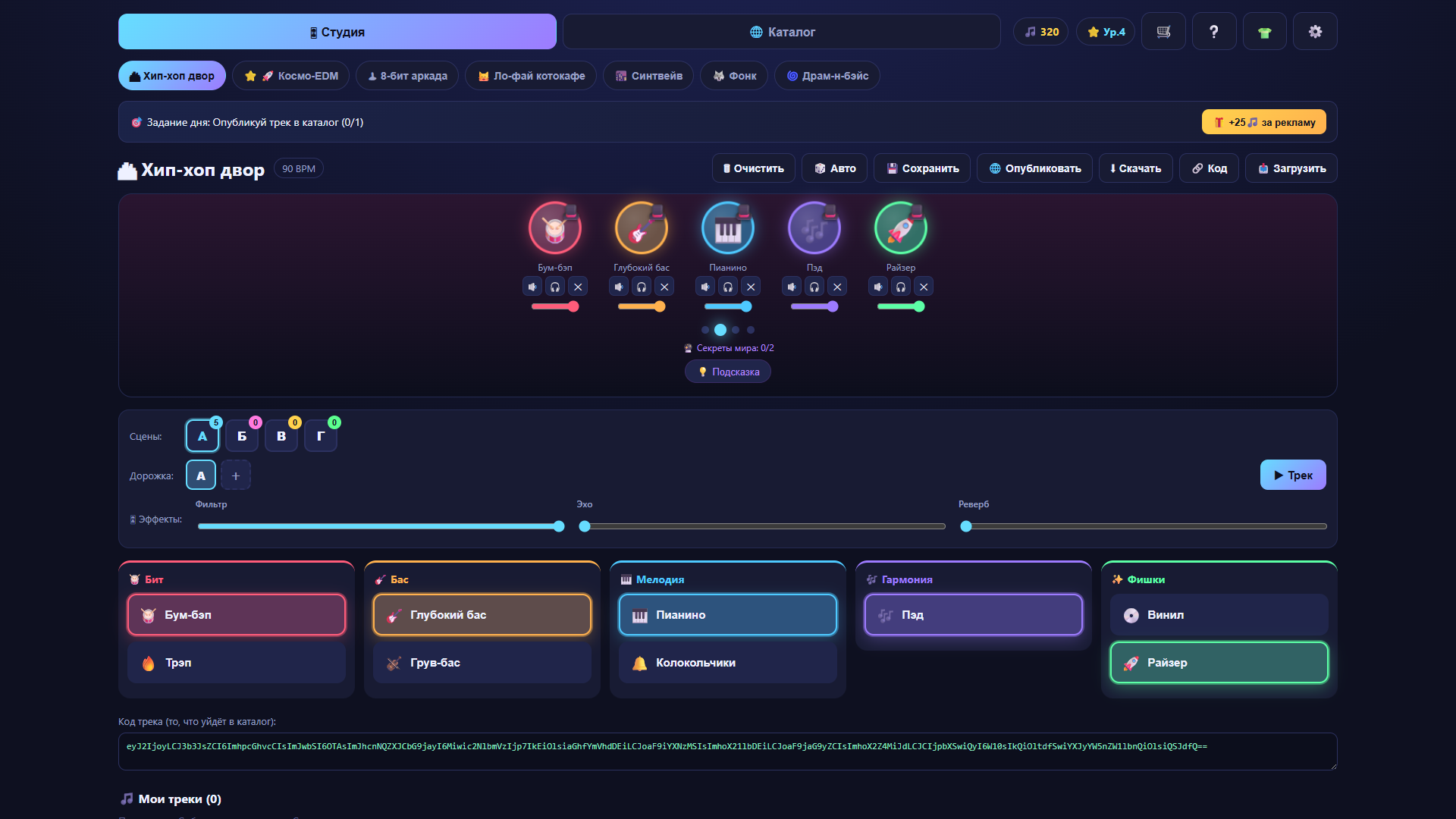Adjust the Бум-бэп volume slider

pos(555,306)
